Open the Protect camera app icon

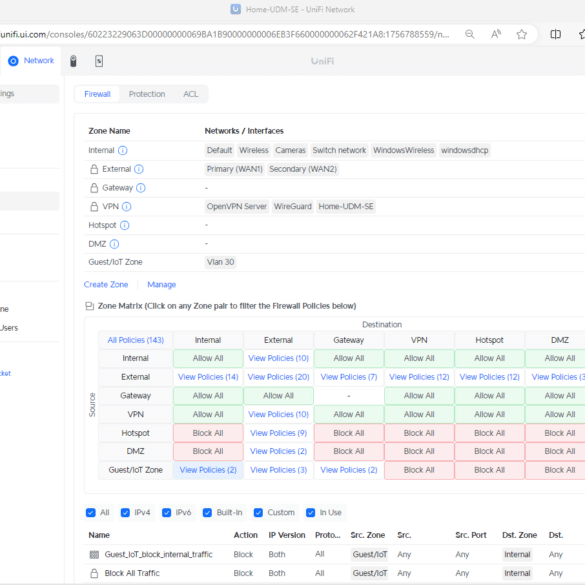point(73,61)
